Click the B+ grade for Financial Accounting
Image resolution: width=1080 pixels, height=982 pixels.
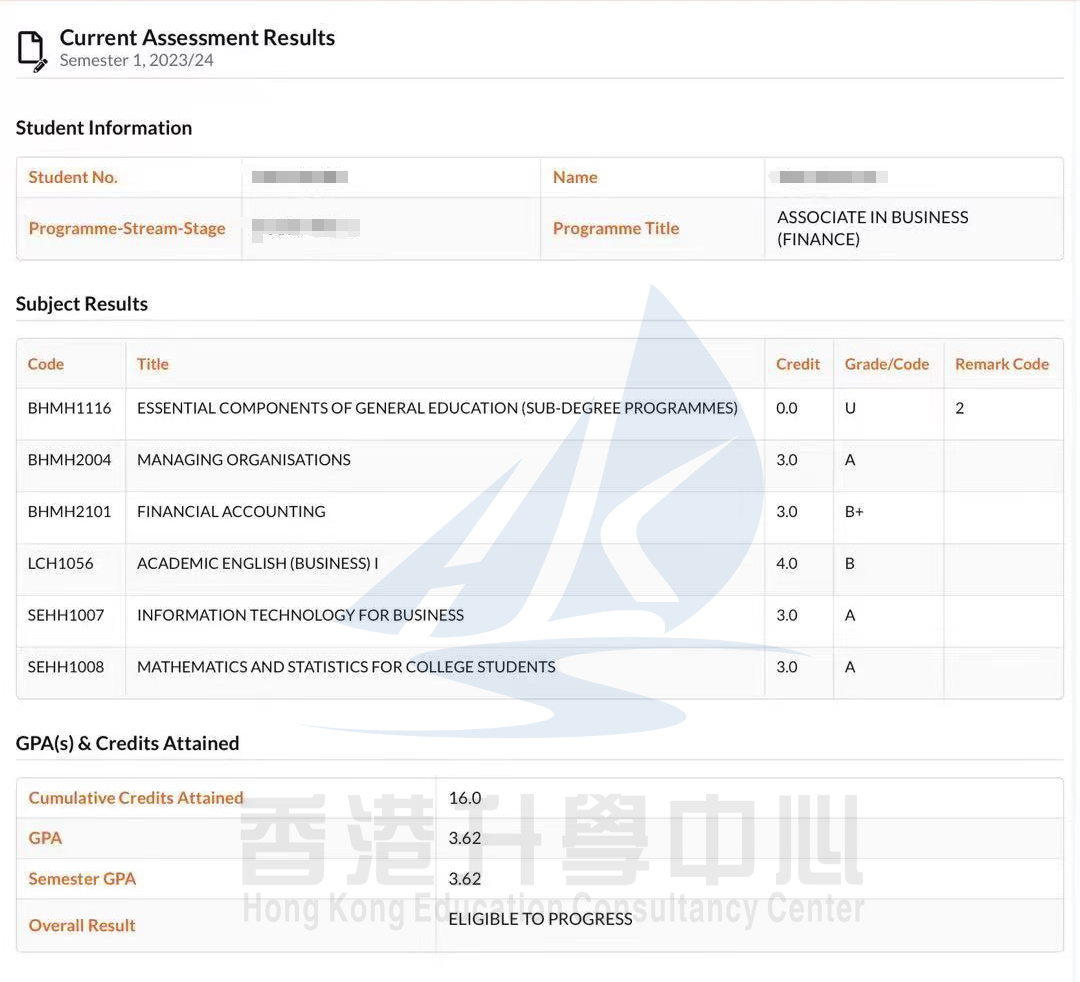[x=854, y=512]
